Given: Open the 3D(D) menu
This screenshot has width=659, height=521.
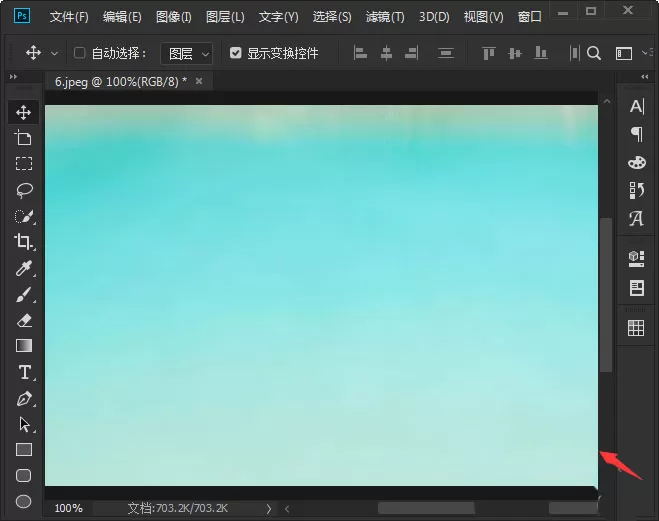Looking at the screenshot, I should (434, 17).
